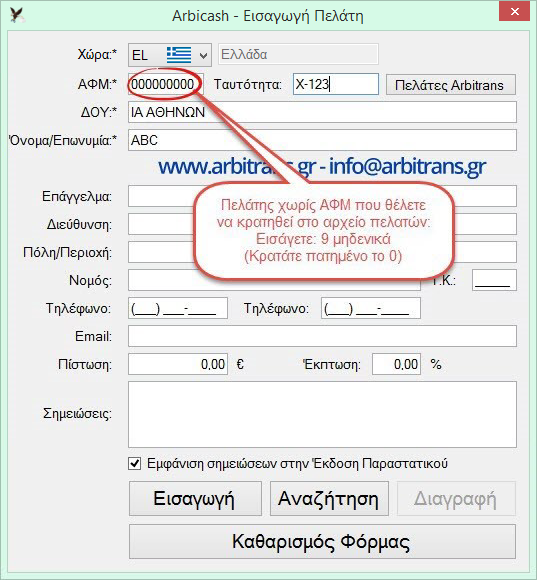Close the Arbicash Εισαγωγή Πελάτη window
The image size is (537, 580).
coord(515,12)
